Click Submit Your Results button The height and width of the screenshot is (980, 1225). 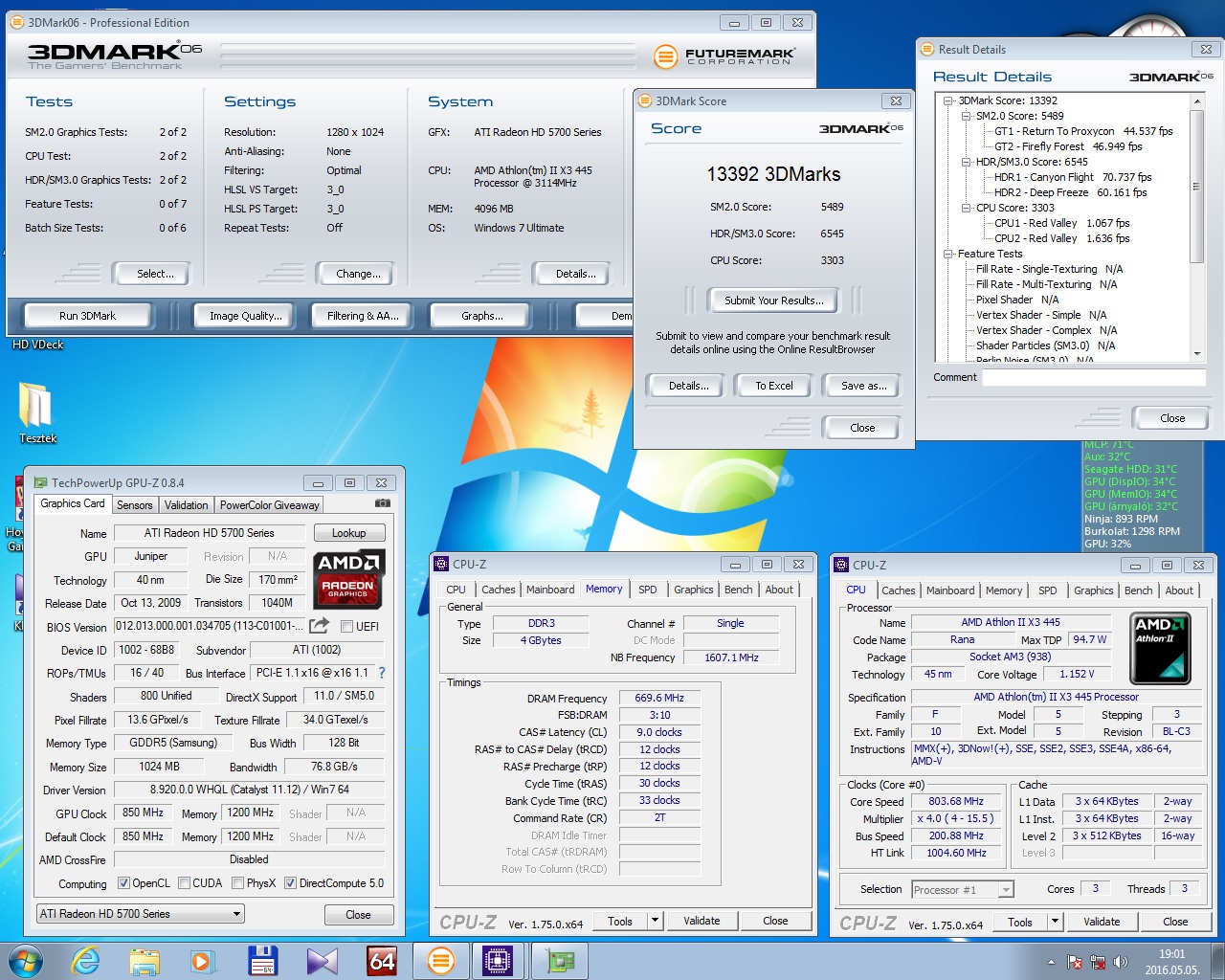[773, 301]
